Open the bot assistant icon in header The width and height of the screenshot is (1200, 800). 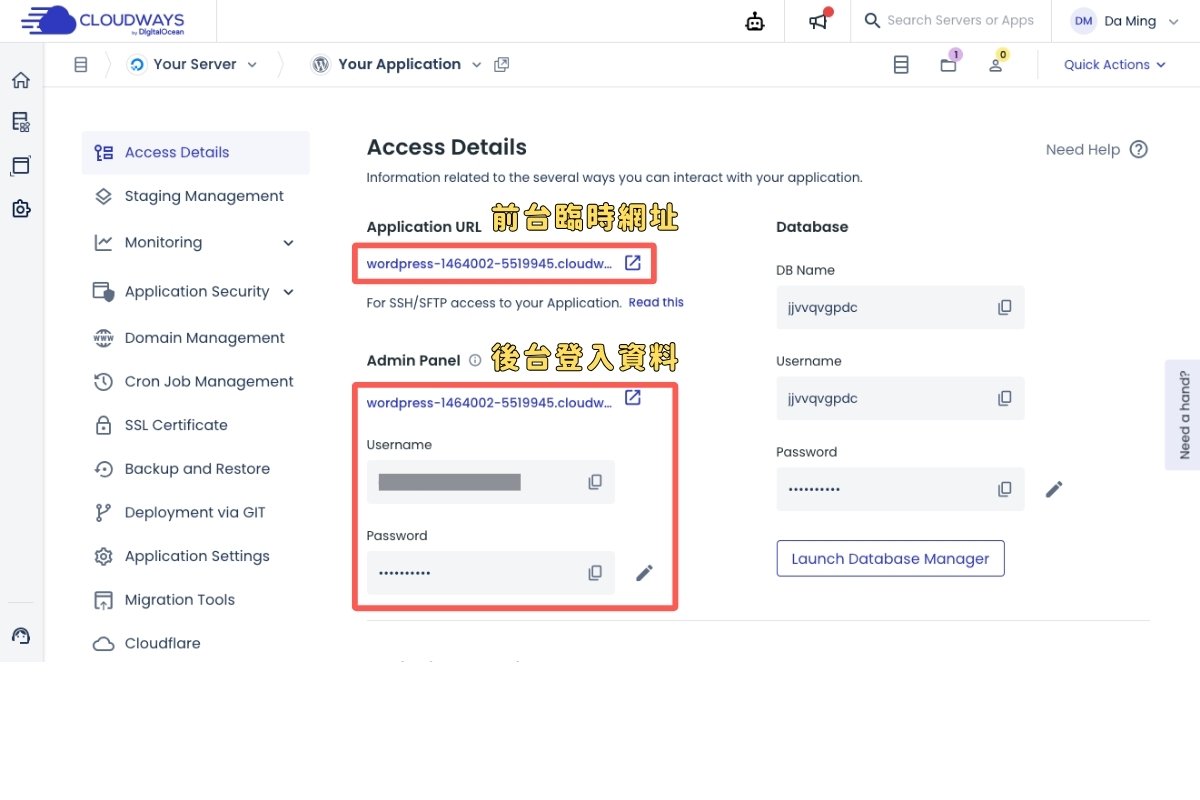click(x=755, y=21)
